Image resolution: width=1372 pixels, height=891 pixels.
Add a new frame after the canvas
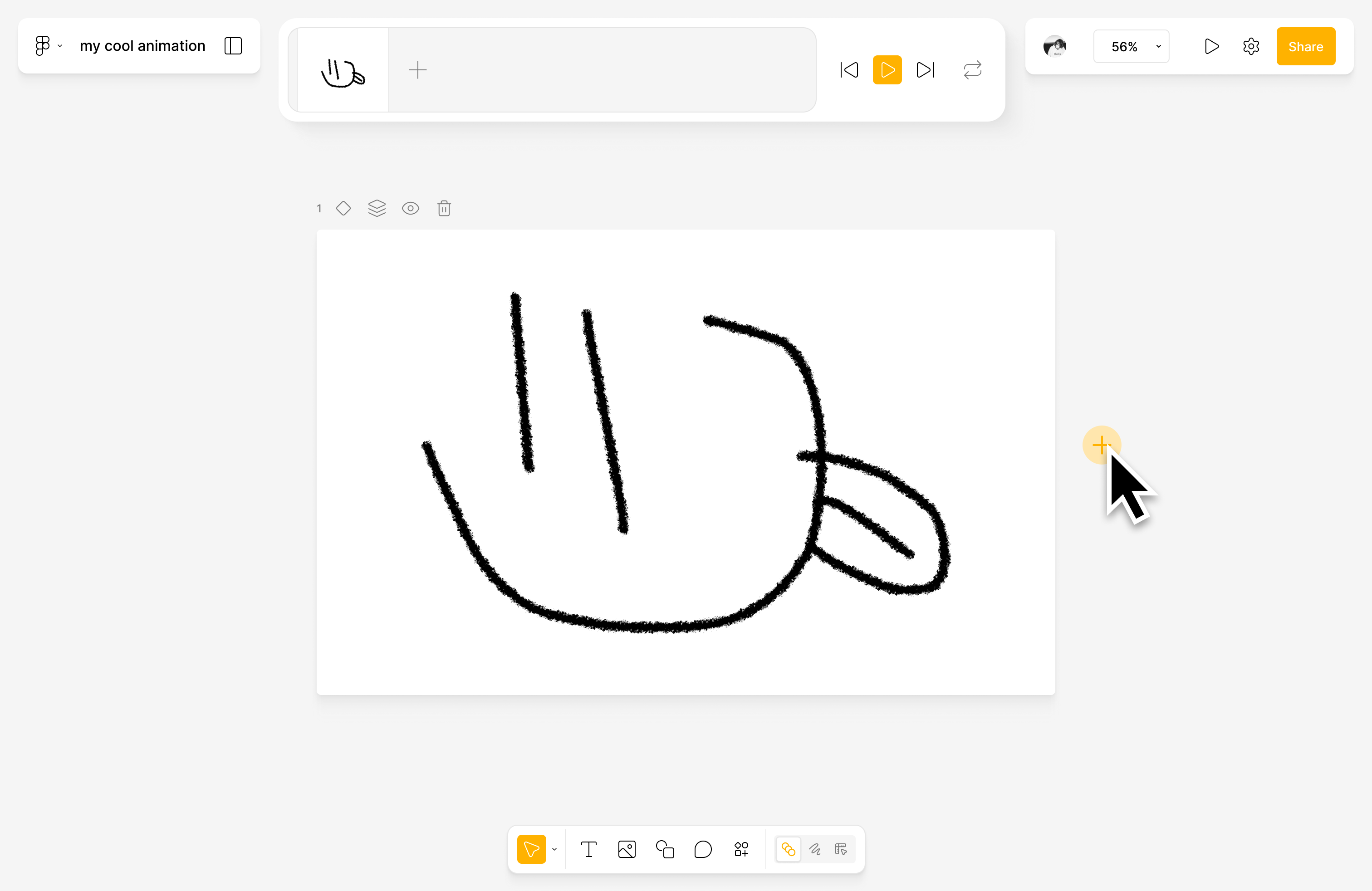coord(1101,444)
